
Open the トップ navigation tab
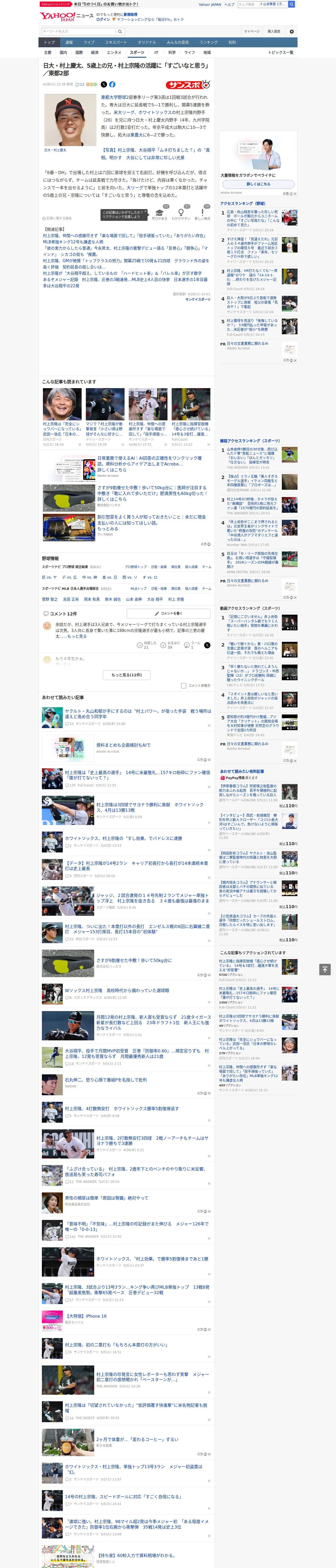49,43
